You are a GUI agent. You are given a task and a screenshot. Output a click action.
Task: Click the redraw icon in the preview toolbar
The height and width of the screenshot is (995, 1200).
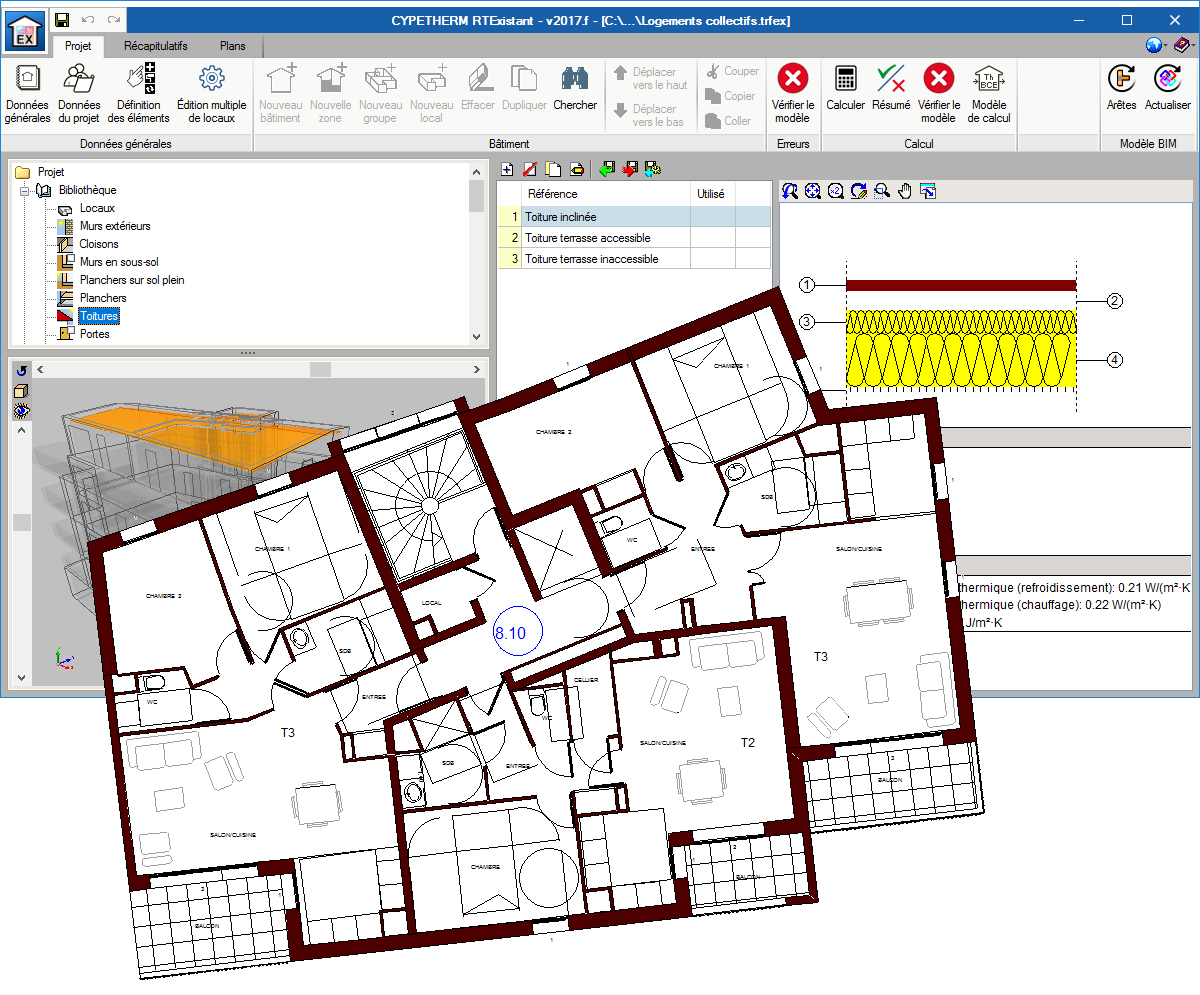(859, 191)
